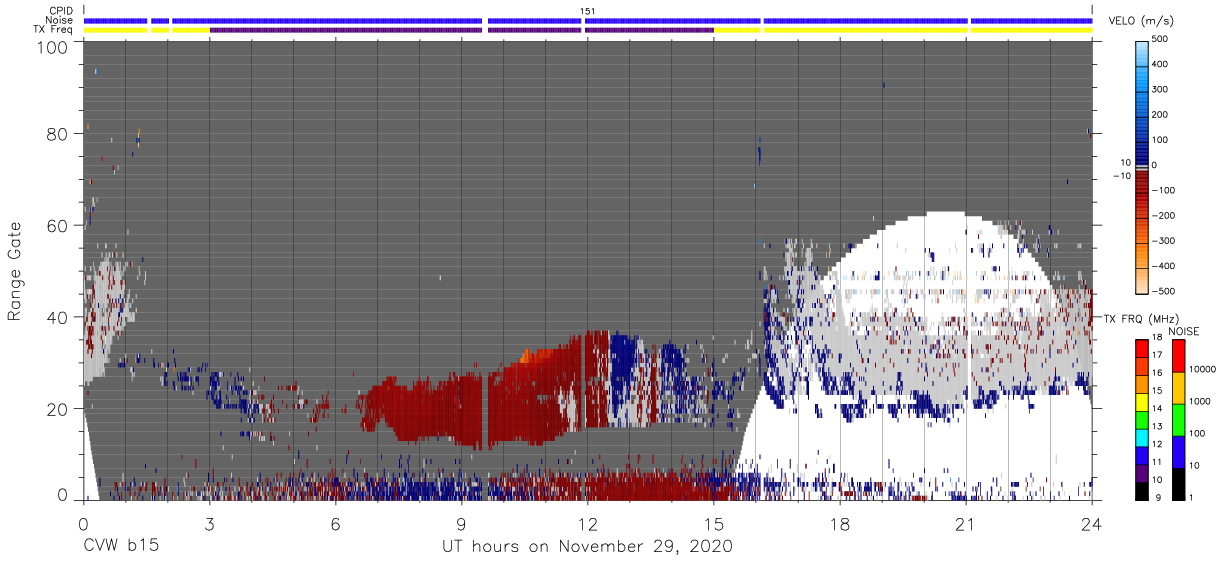This screenshot has height=567, width=1228.
Task: Click the UT hour tick label 6
Action: click(x=335, y=523)
